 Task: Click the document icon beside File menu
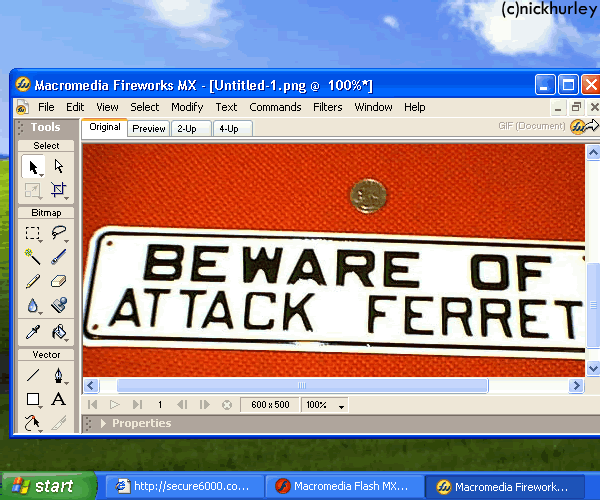(x=22, y=108)
